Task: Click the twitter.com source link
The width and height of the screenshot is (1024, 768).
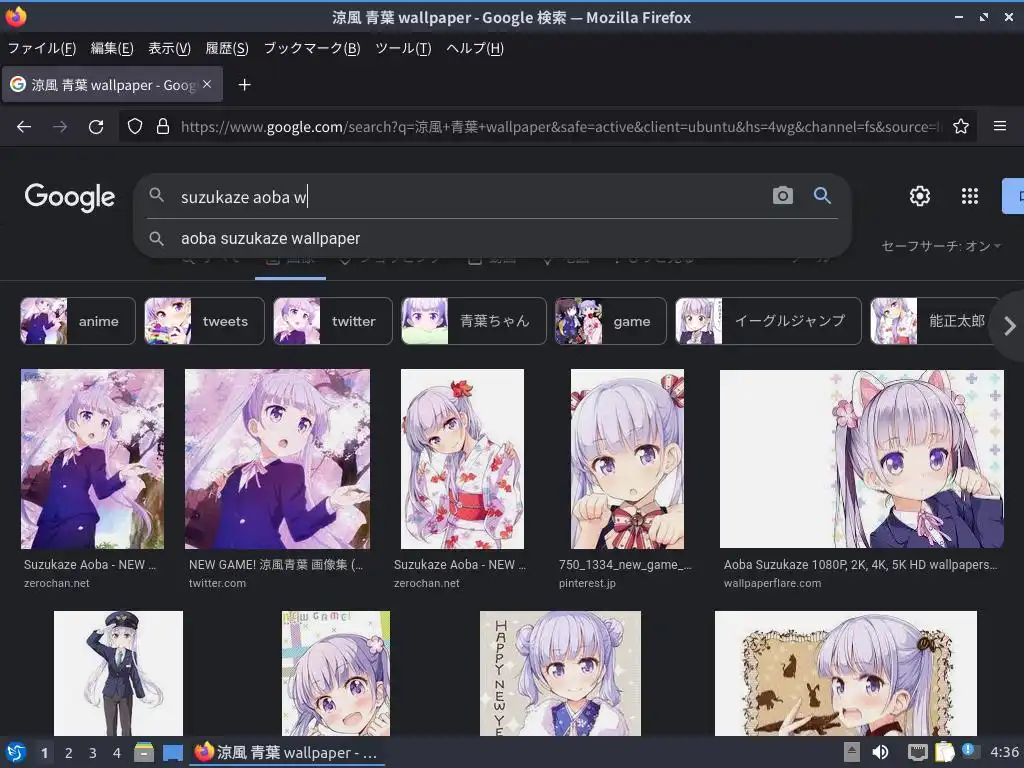Action: point(217,583)
